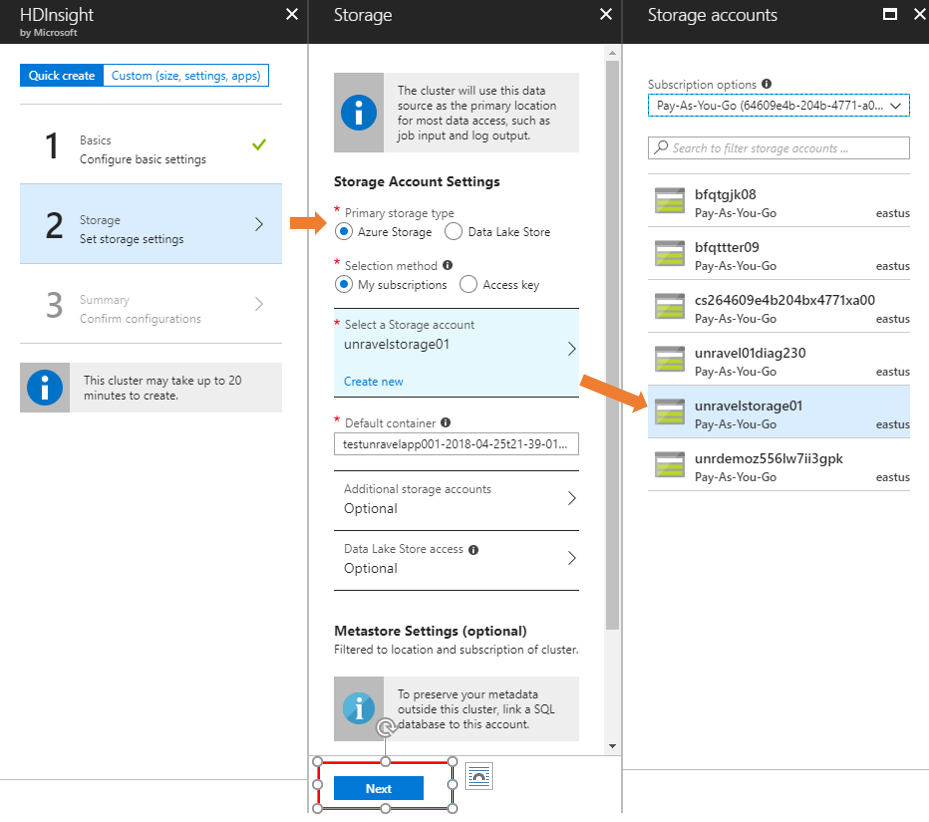Open step 3 Summary chevron

pos(258,304)
